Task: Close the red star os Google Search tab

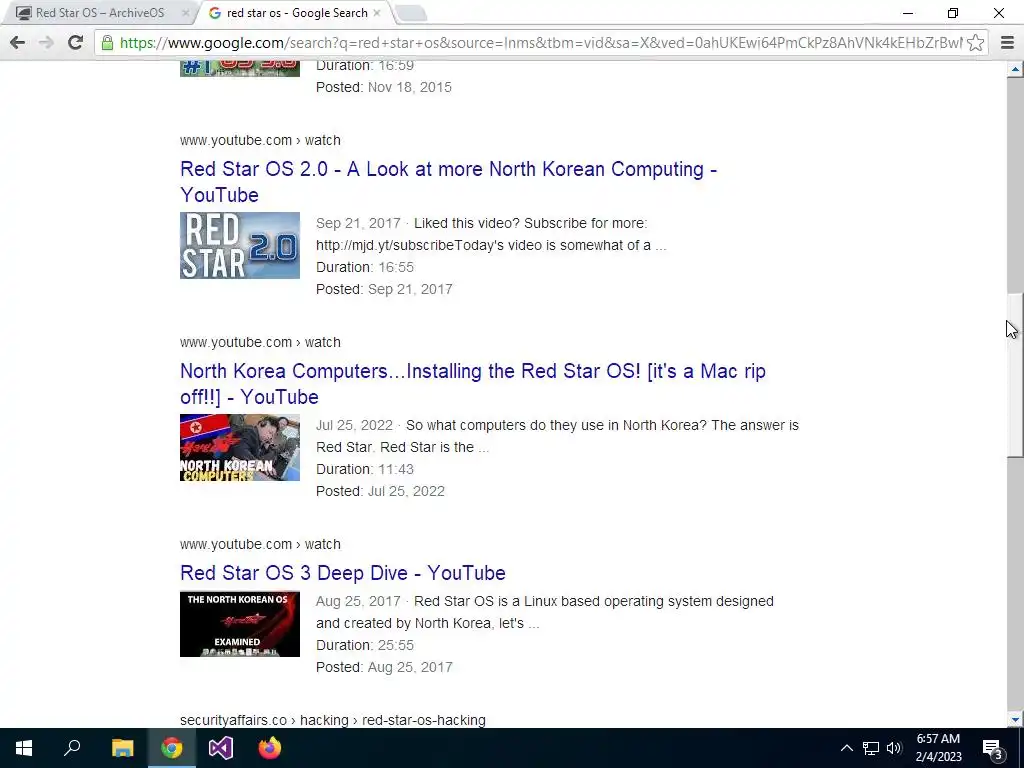Action: (x=377, y=12)
